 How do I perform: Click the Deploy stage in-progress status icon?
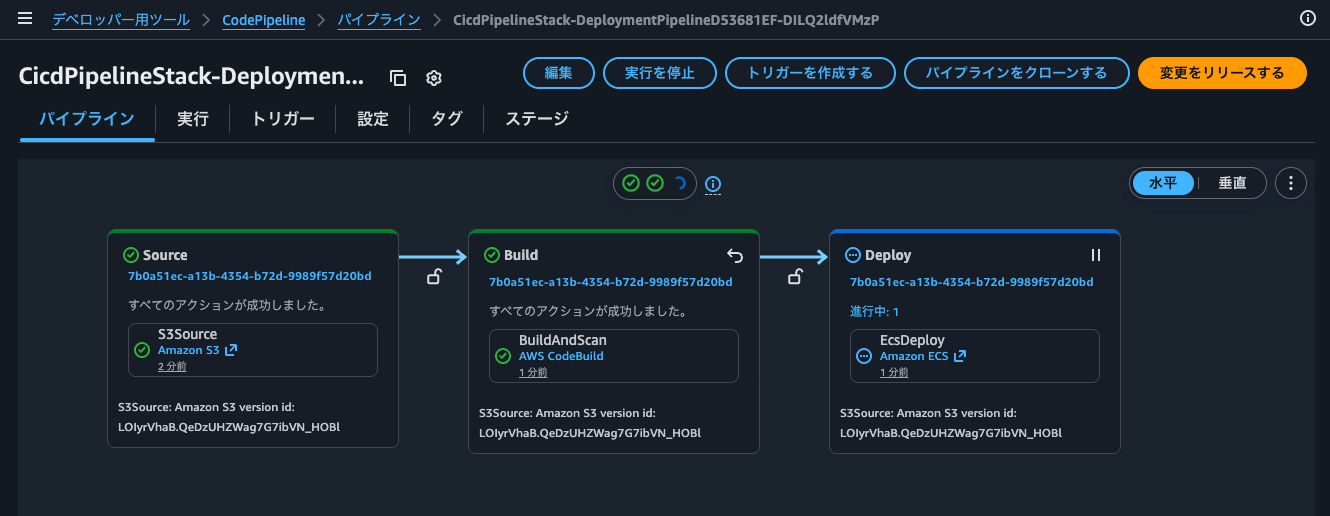click(x=852, y=255)
